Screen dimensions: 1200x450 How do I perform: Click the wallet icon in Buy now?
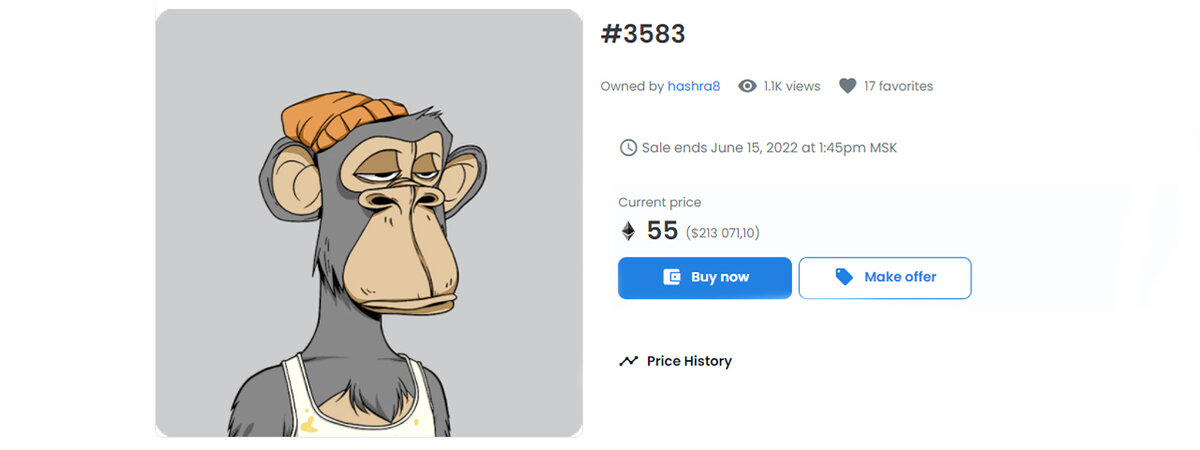[672, 277]
